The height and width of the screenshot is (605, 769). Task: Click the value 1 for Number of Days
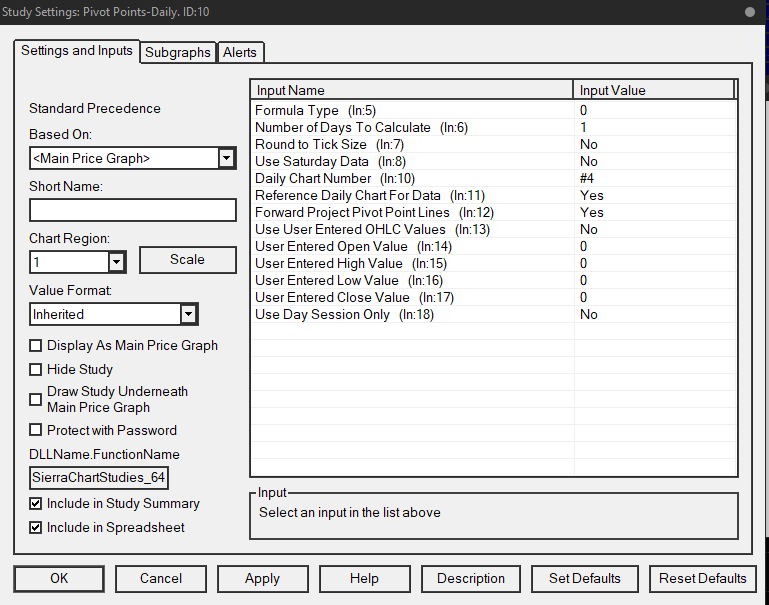(x=583, y=127)
